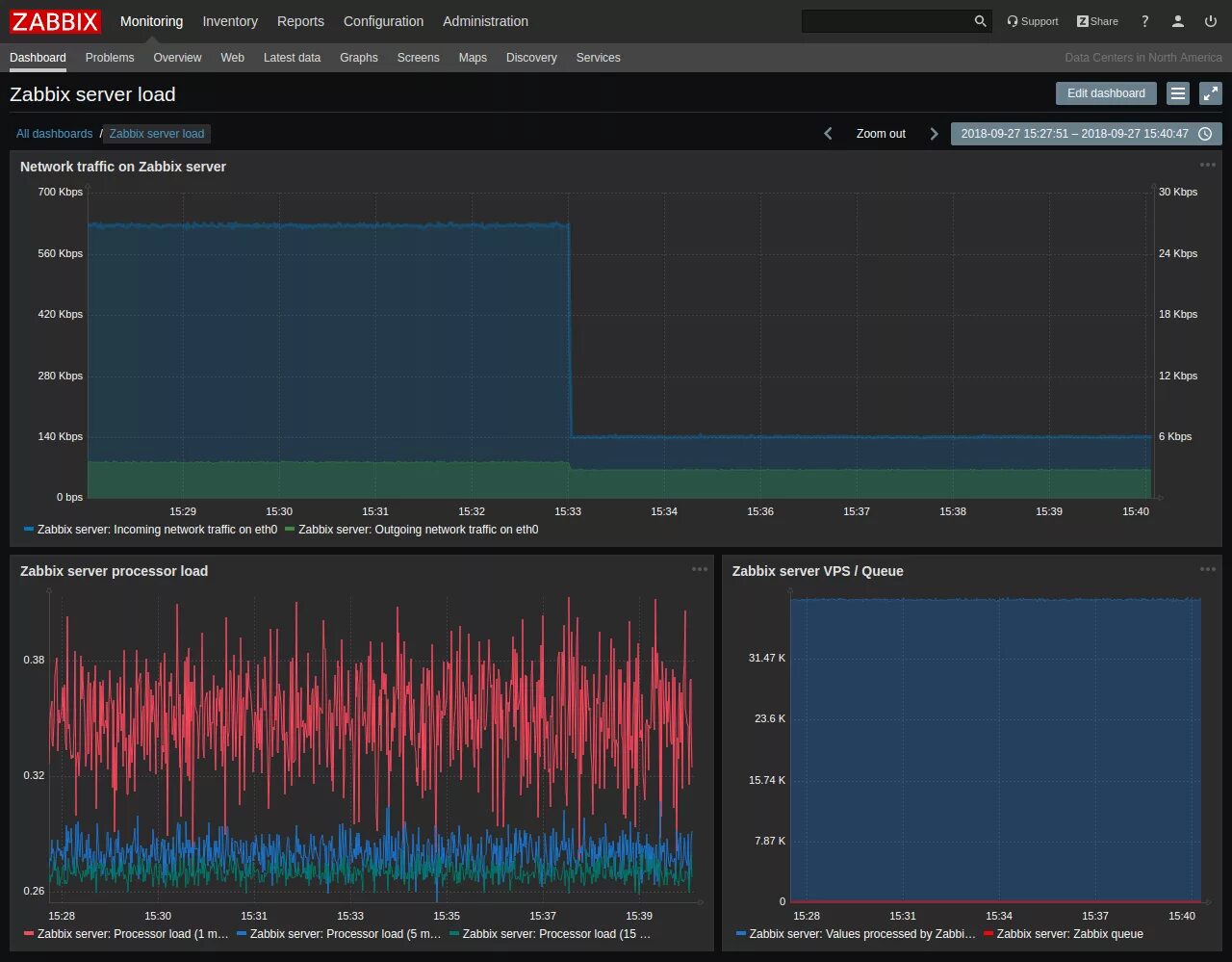1232x962 pixels.
Task: Click legend text Outgoing network traffic on eth0
Action: (419, 530)
